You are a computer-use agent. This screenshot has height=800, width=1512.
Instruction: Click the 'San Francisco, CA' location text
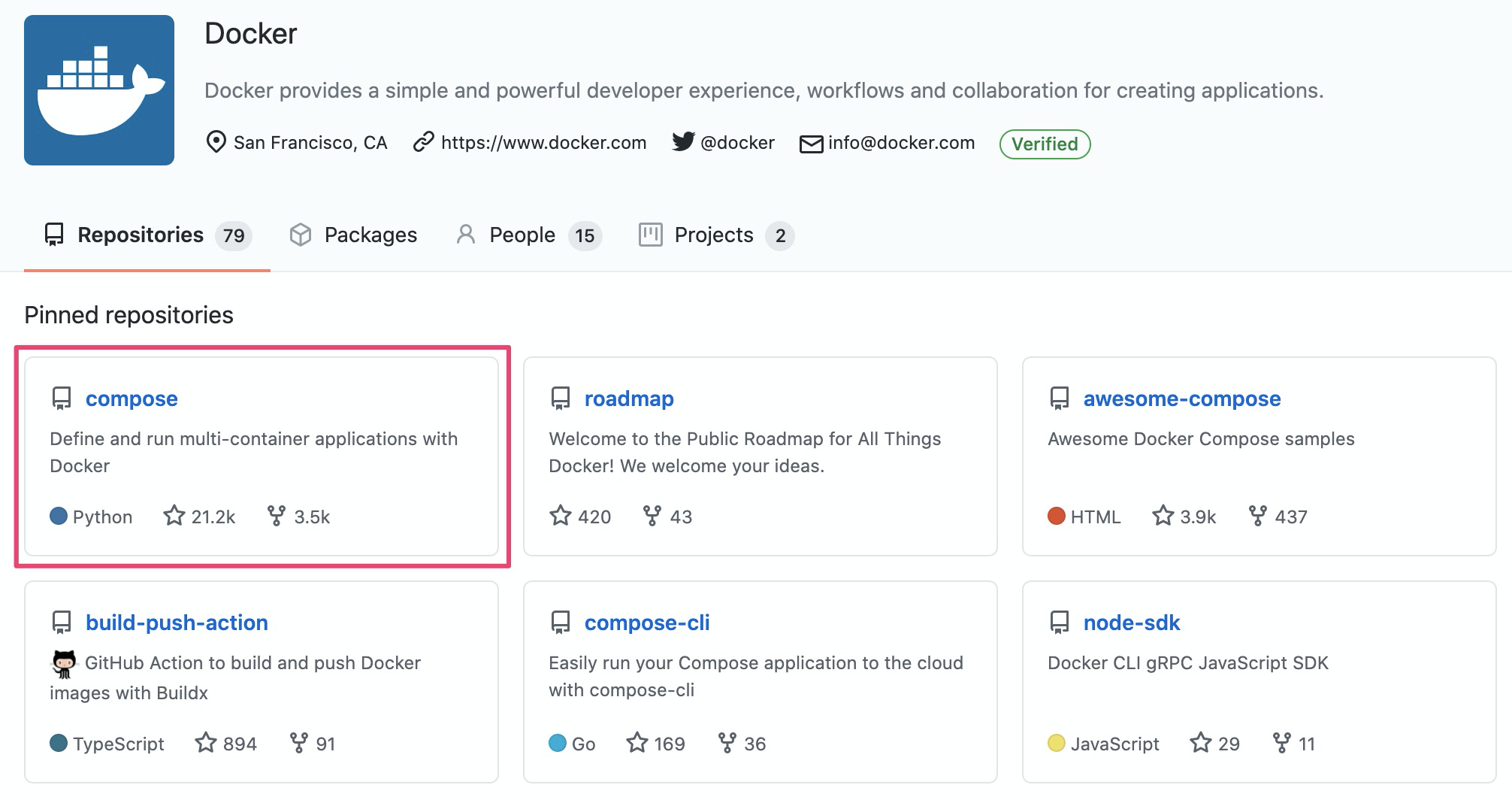(310, 143)
